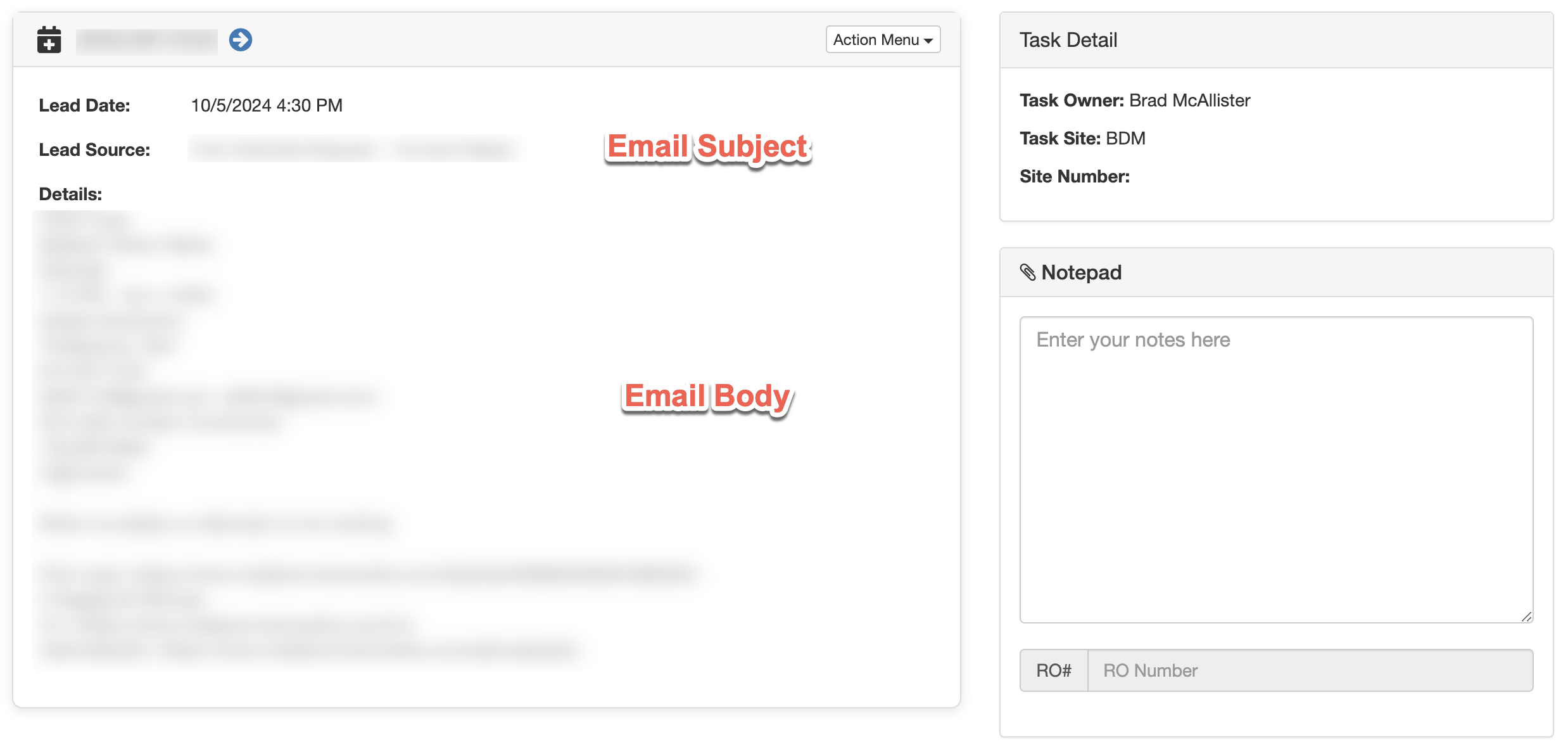Click the red Email Subject annotation
1568x754 pixels.
(x=707, y=148)
